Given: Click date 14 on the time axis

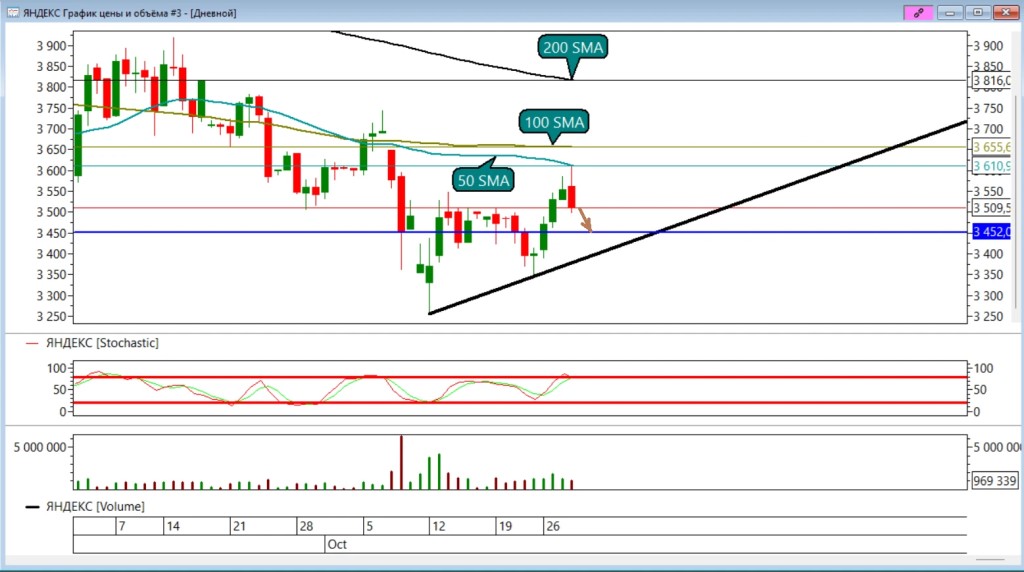Looking at the screenshot, I should [173, 526].
